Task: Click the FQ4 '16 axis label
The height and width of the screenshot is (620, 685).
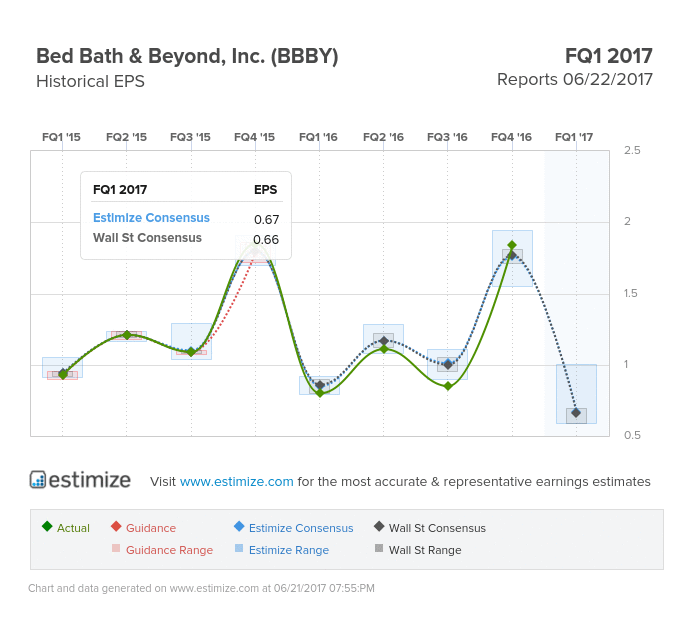Action: click(x=511, y=137)
